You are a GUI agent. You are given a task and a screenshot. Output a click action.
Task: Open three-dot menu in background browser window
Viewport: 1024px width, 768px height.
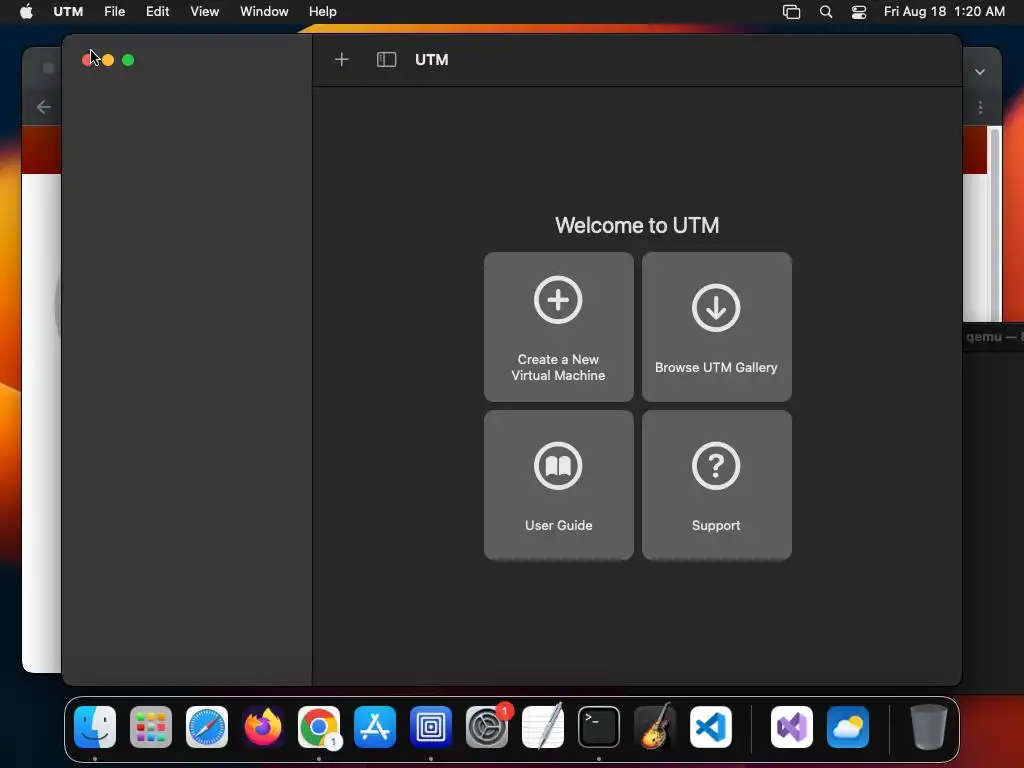980,107
